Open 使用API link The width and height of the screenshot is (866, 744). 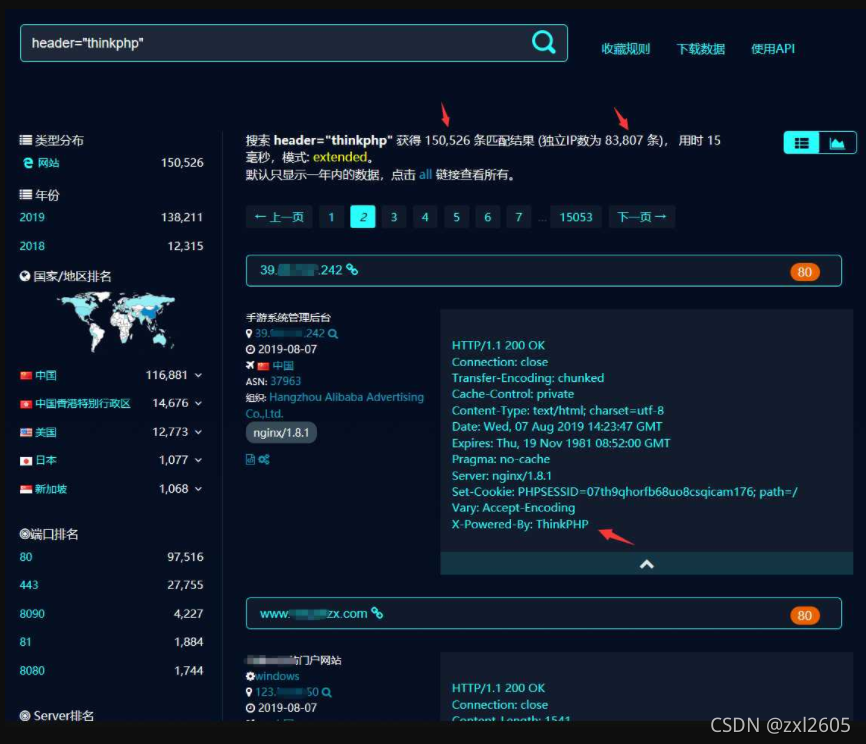point(773,49)
